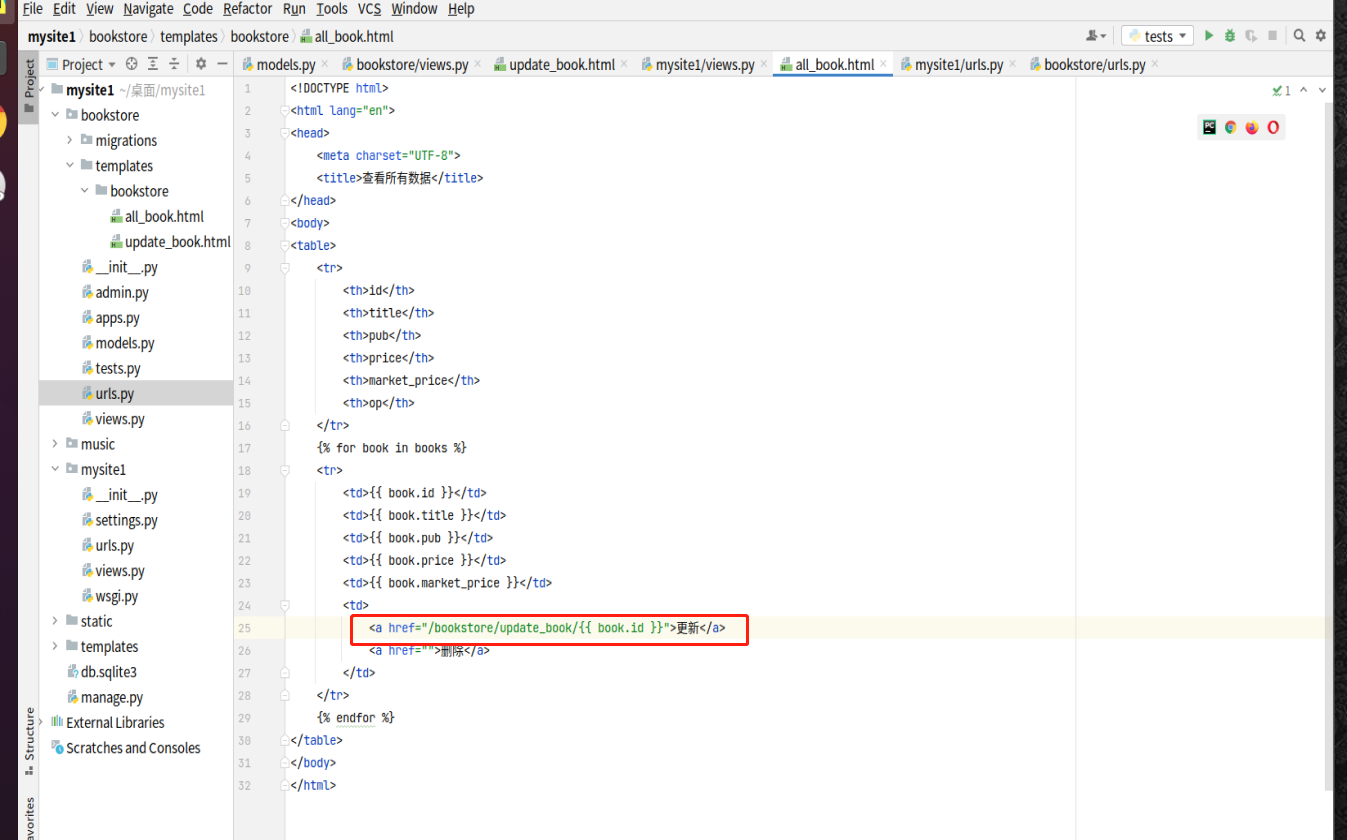Image resolution: width=1347 pixels, height=840 pixels.
Task: Open IDE settings gear in top toolbar
Action: [1321, 36]
